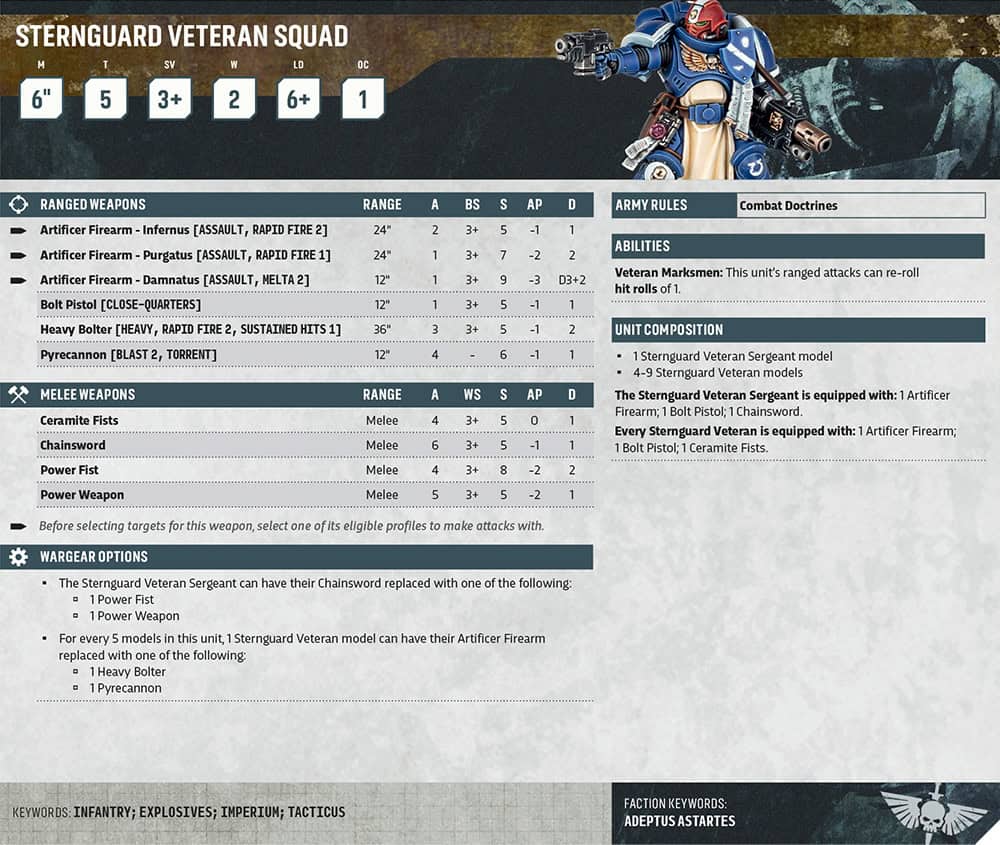
Task: Click the Veteran Marksmen ability name
Action: coord(668,272)
